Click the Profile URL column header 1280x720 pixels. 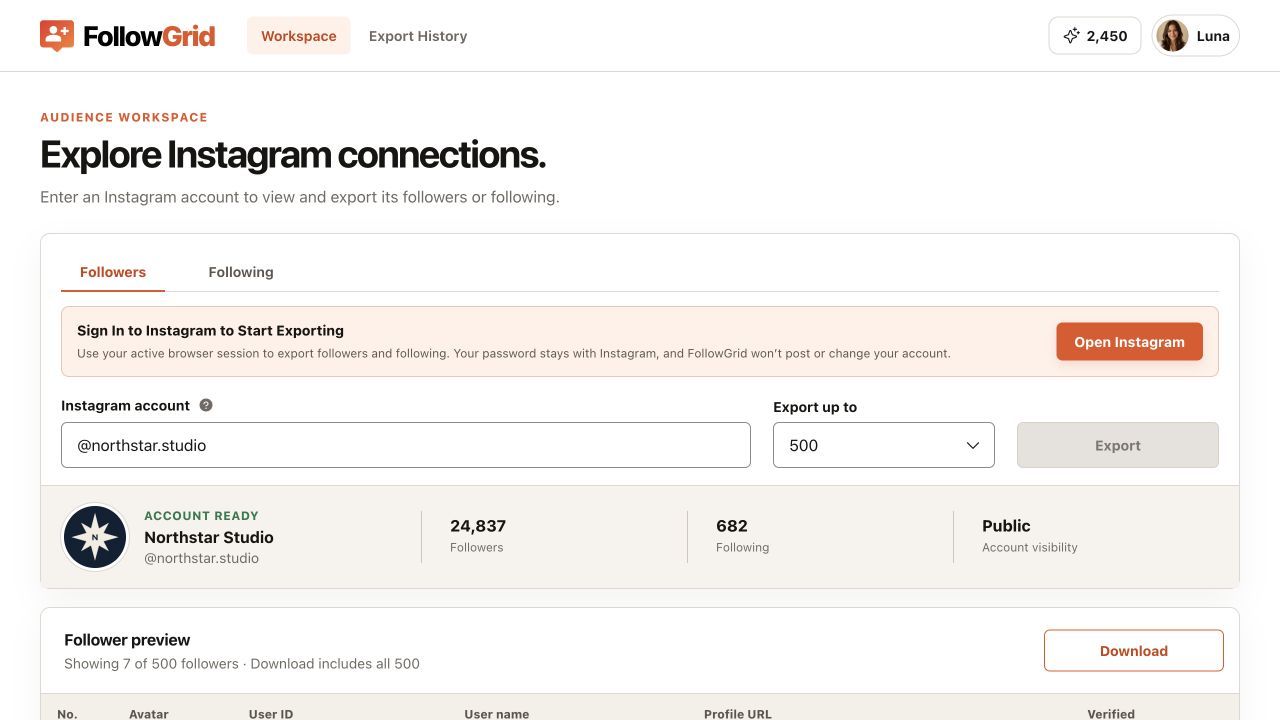[738, 714]
